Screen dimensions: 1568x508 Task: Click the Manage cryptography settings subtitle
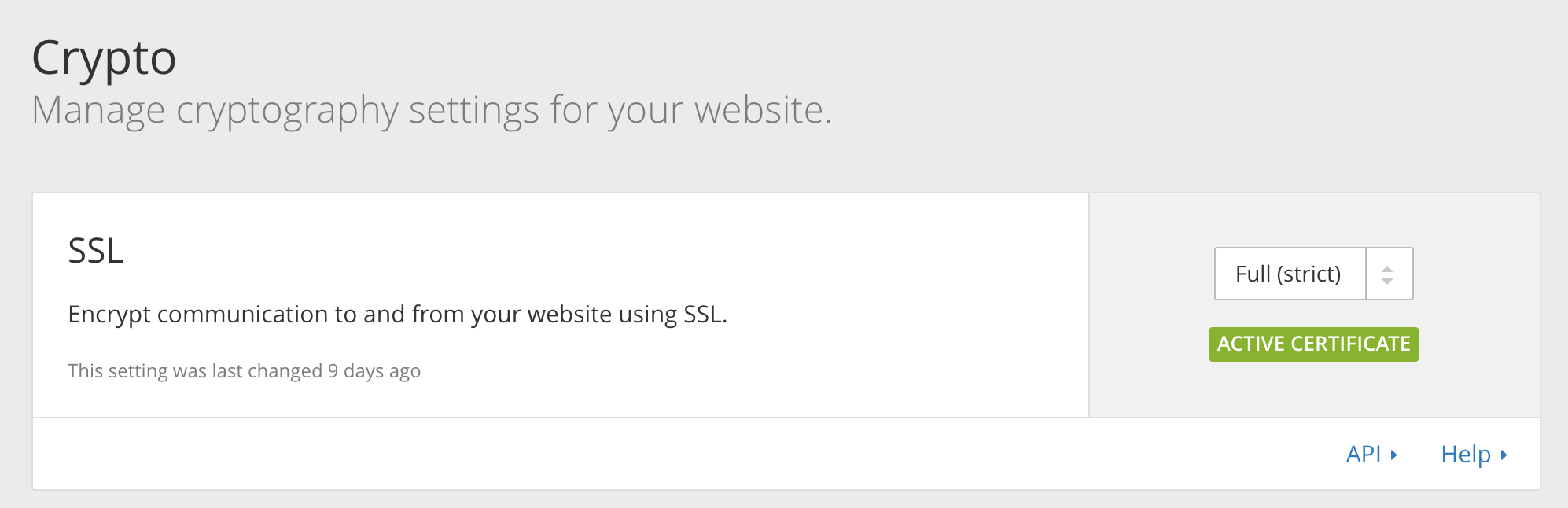click(x=431, y=110)
